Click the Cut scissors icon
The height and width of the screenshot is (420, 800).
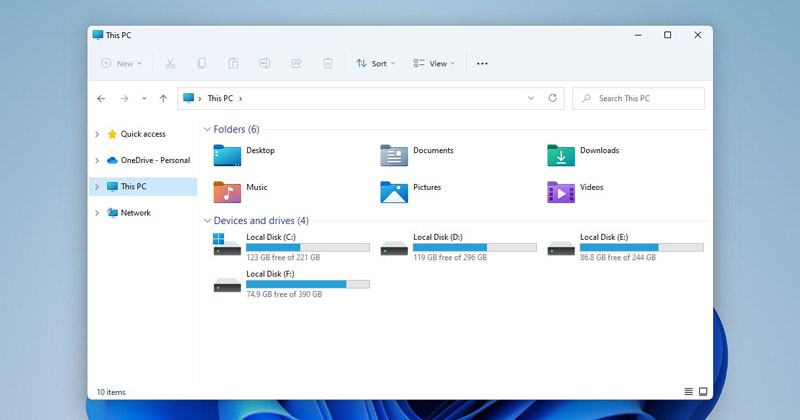(170, 63)
